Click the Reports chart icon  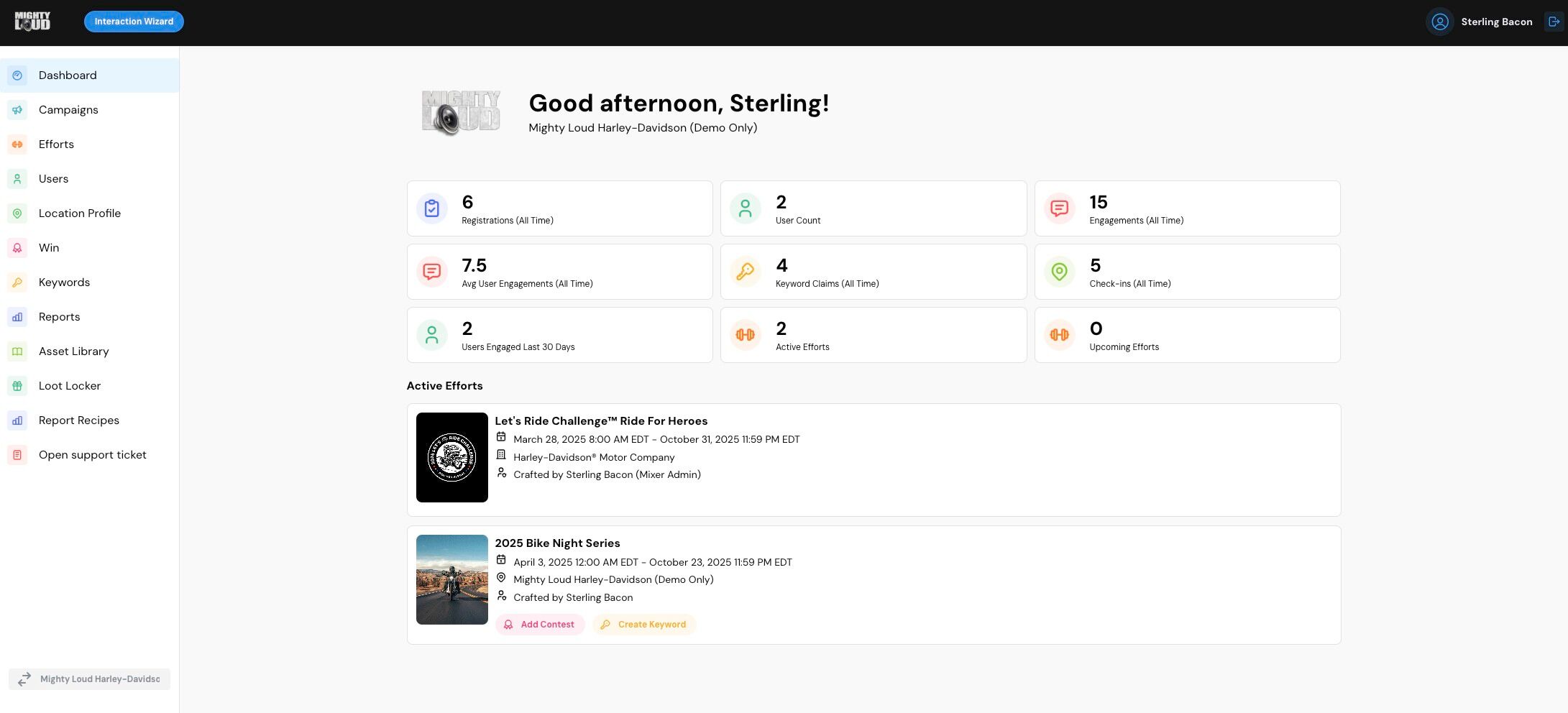tap(17, 317)
